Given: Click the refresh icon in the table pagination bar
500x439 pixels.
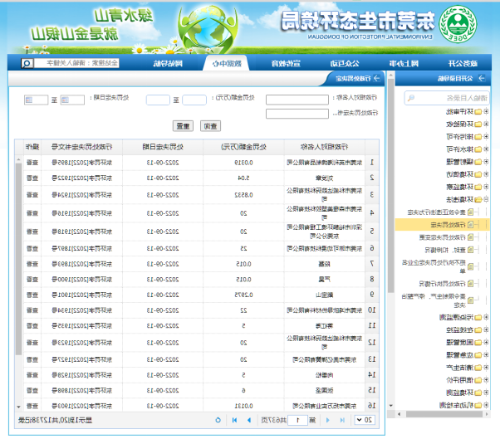Looking at the screenshot, I should (x=218, y=420).
